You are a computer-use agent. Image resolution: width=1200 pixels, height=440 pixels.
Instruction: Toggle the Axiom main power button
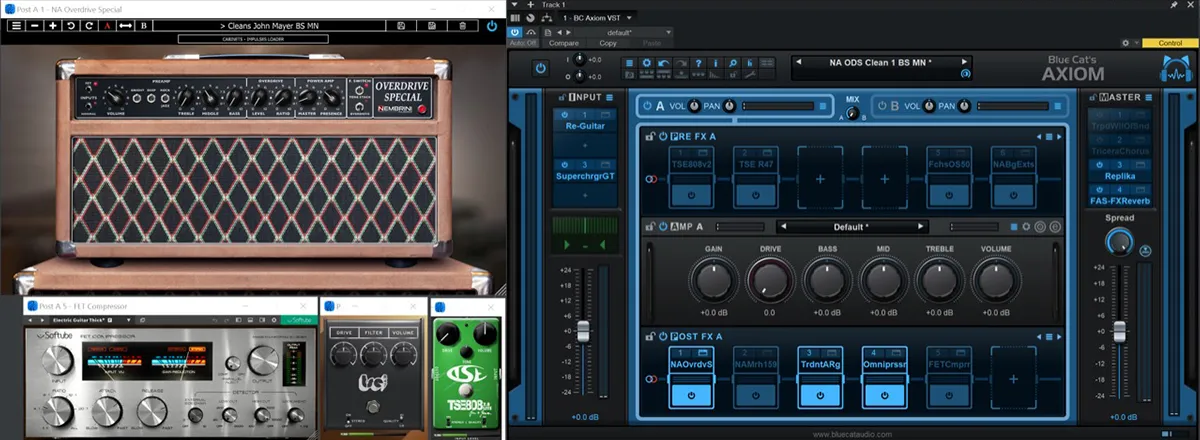pos(541,68)
